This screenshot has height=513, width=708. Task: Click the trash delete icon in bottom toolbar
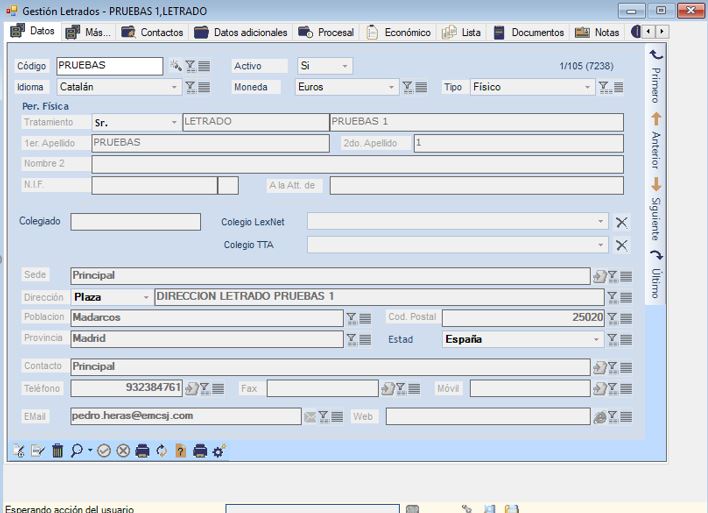click(57, 451)
